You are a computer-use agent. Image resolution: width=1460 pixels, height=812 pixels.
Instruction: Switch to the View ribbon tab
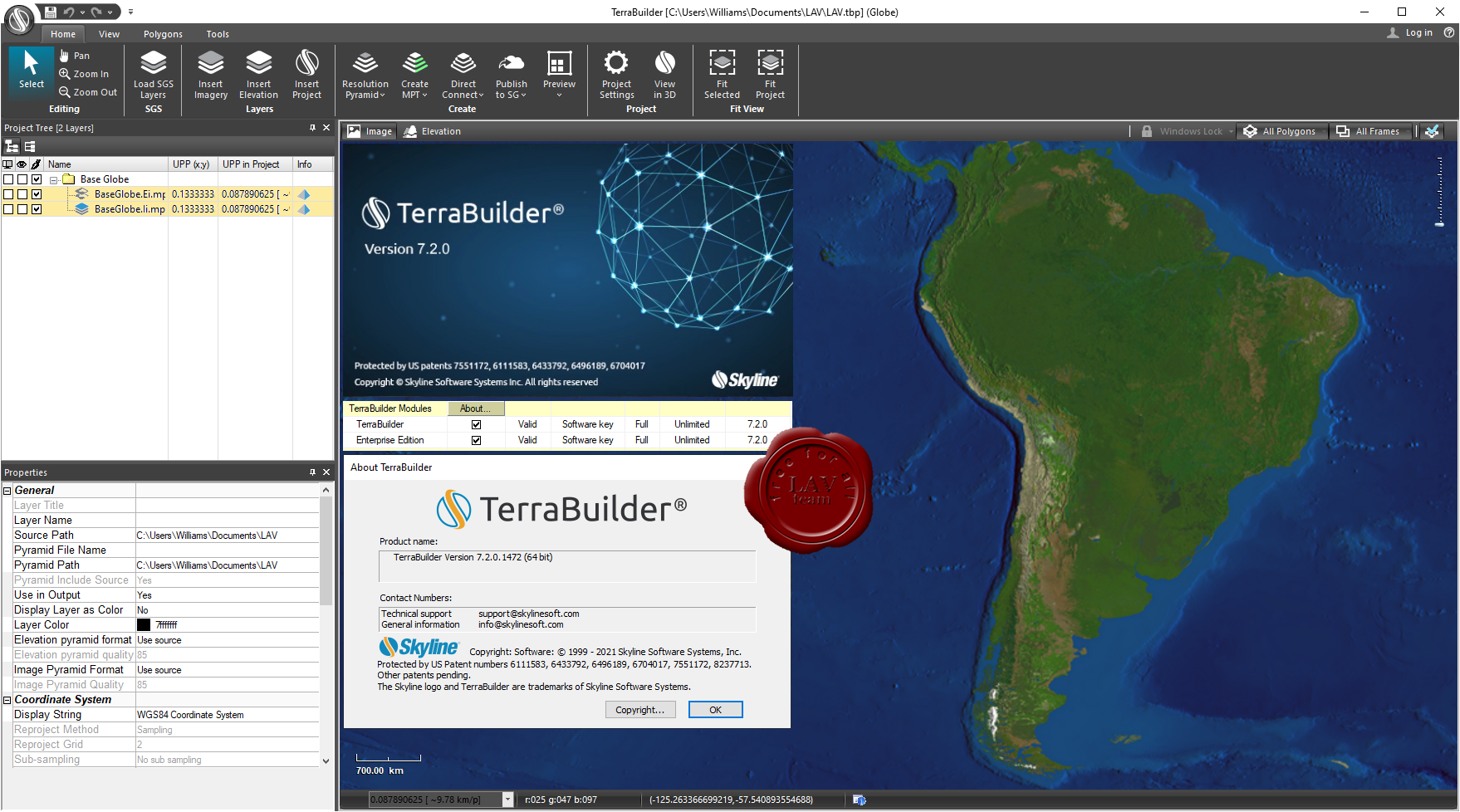pos(109,34)
